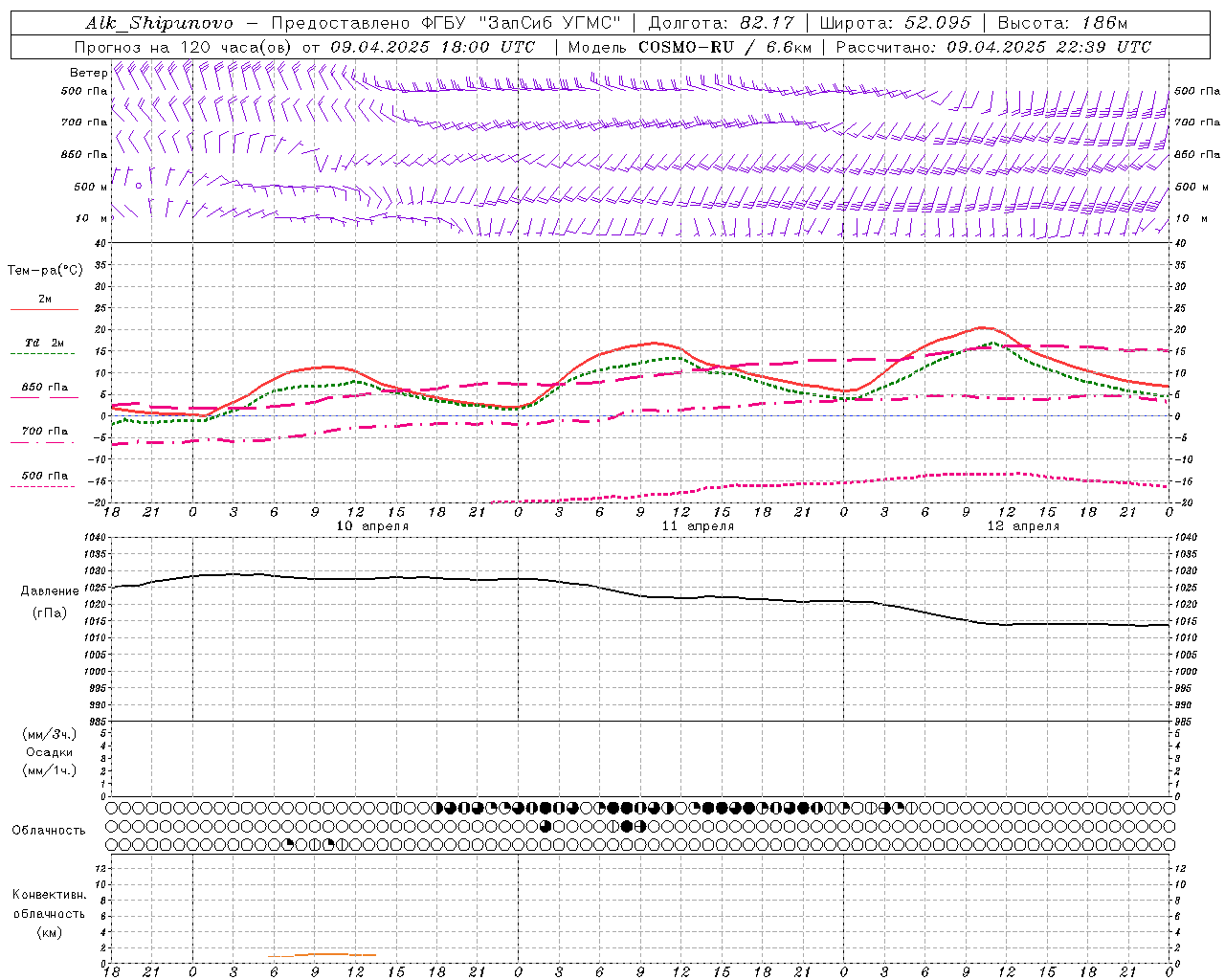Click the '(гПа)' unit under Давление
The image size is (1225, 980).
coord(50,613)
